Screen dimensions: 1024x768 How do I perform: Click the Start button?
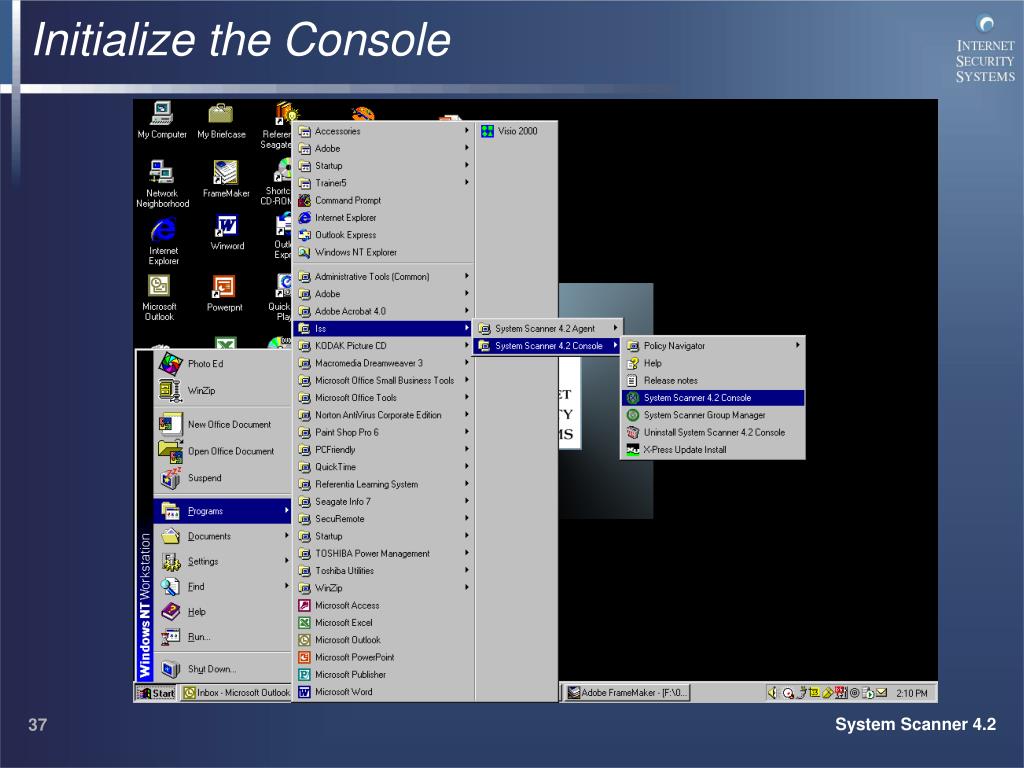point(156,693)
